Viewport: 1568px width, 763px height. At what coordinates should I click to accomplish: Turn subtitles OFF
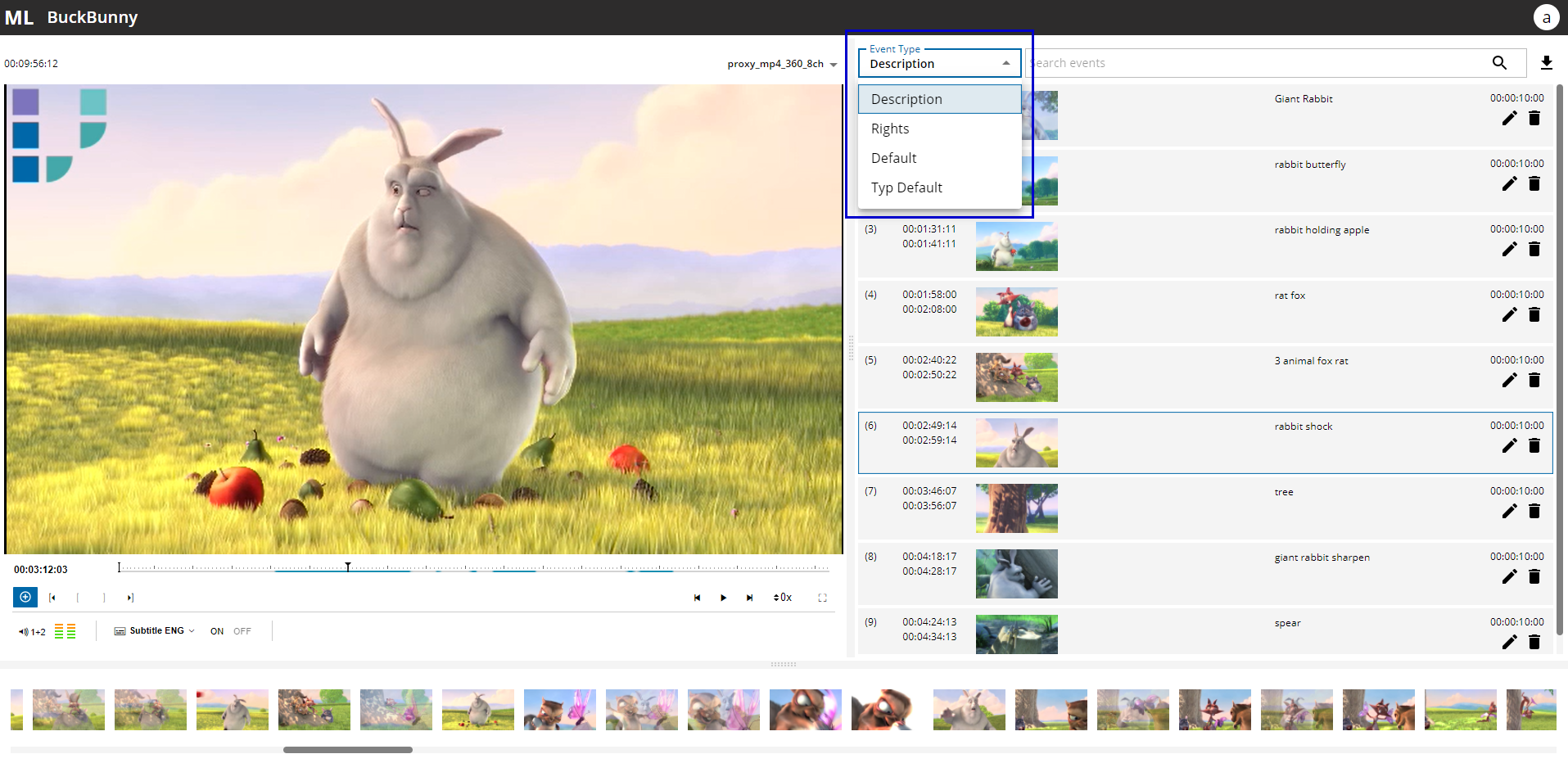[x=242, y=631]
